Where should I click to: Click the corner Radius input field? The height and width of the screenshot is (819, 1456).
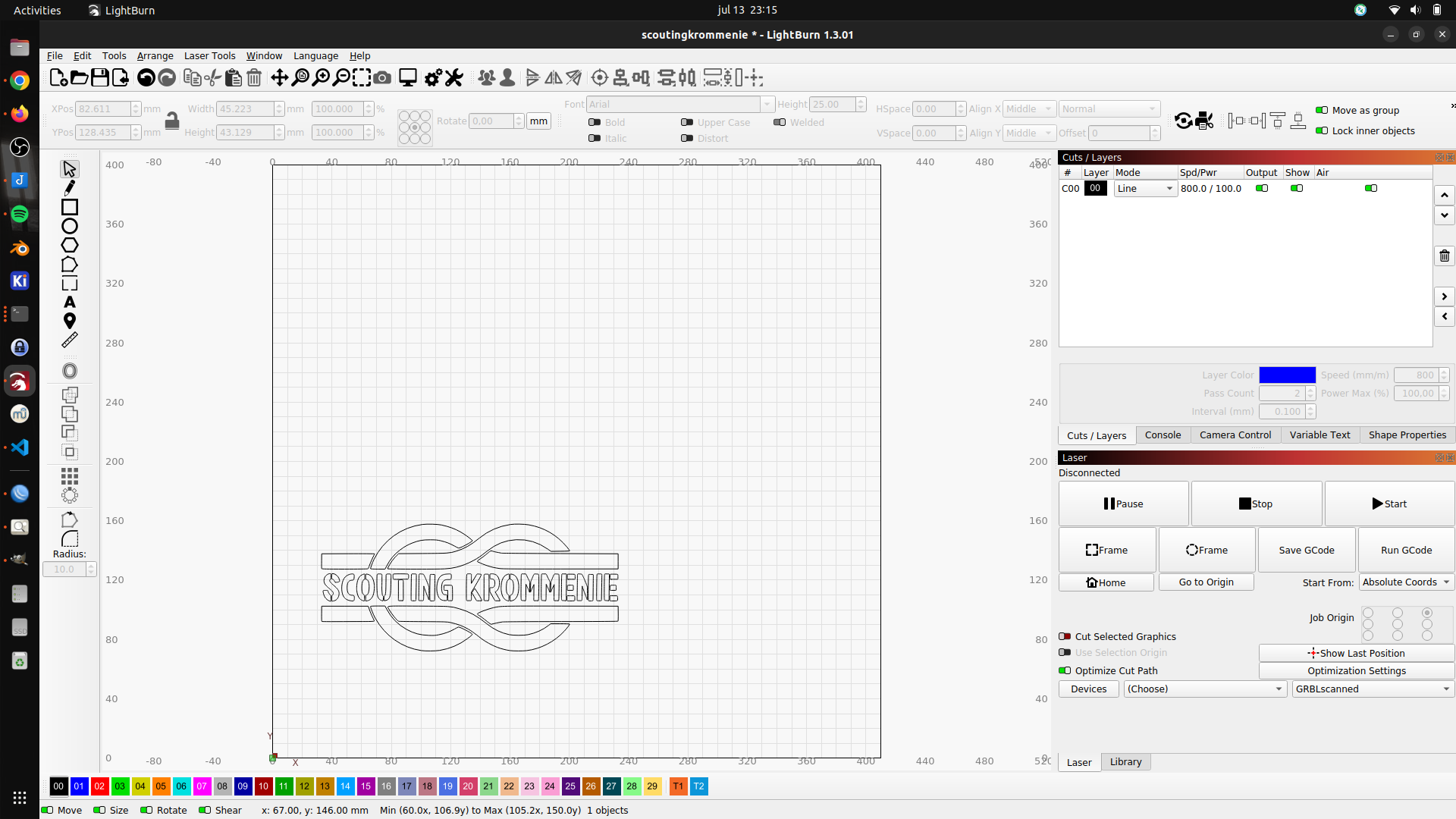pos(64,569)
